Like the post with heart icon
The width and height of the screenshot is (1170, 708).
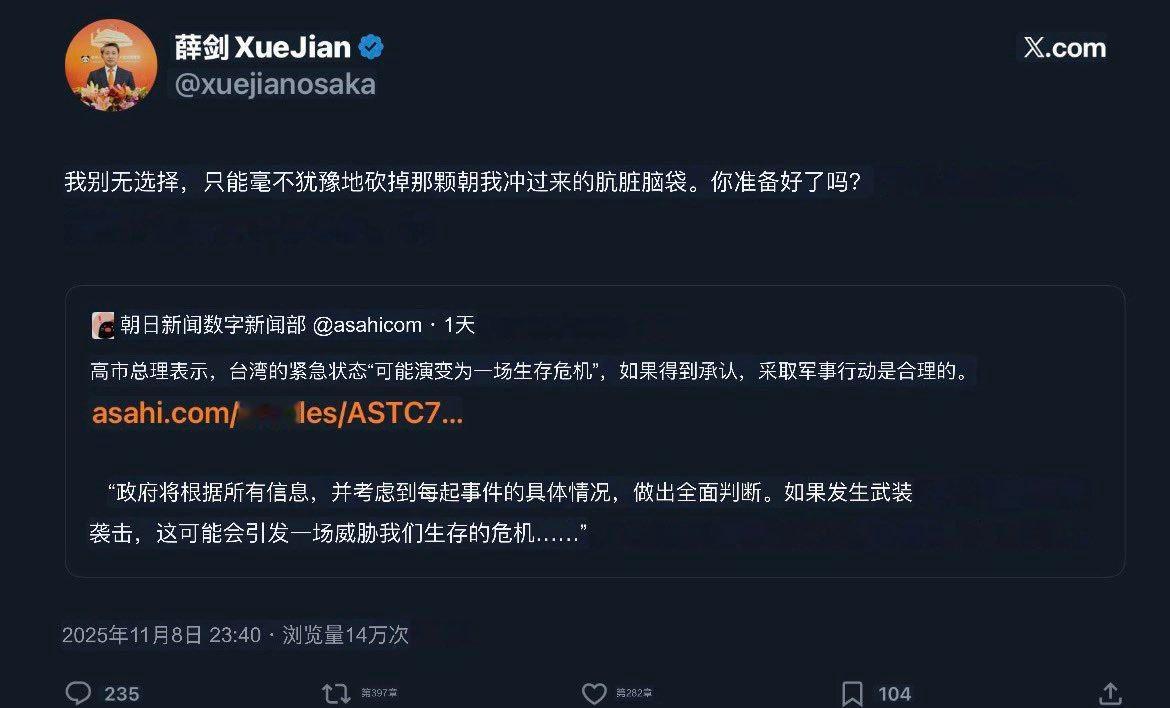[594, 694]
